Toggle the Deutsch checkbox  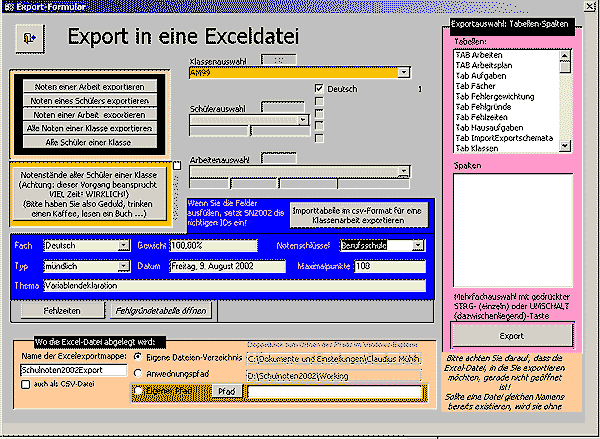click(x=319, y=88)
